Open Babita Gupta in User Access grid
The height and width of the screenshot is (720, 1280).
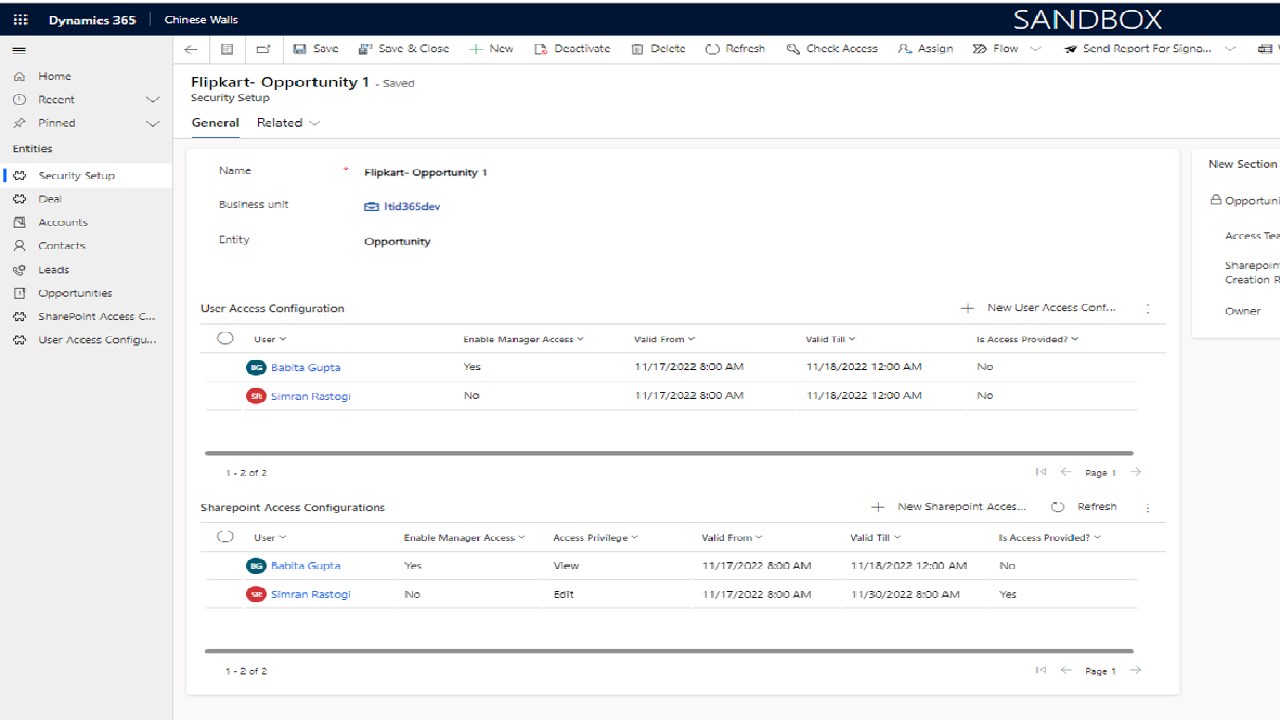(x=305, y=368)
